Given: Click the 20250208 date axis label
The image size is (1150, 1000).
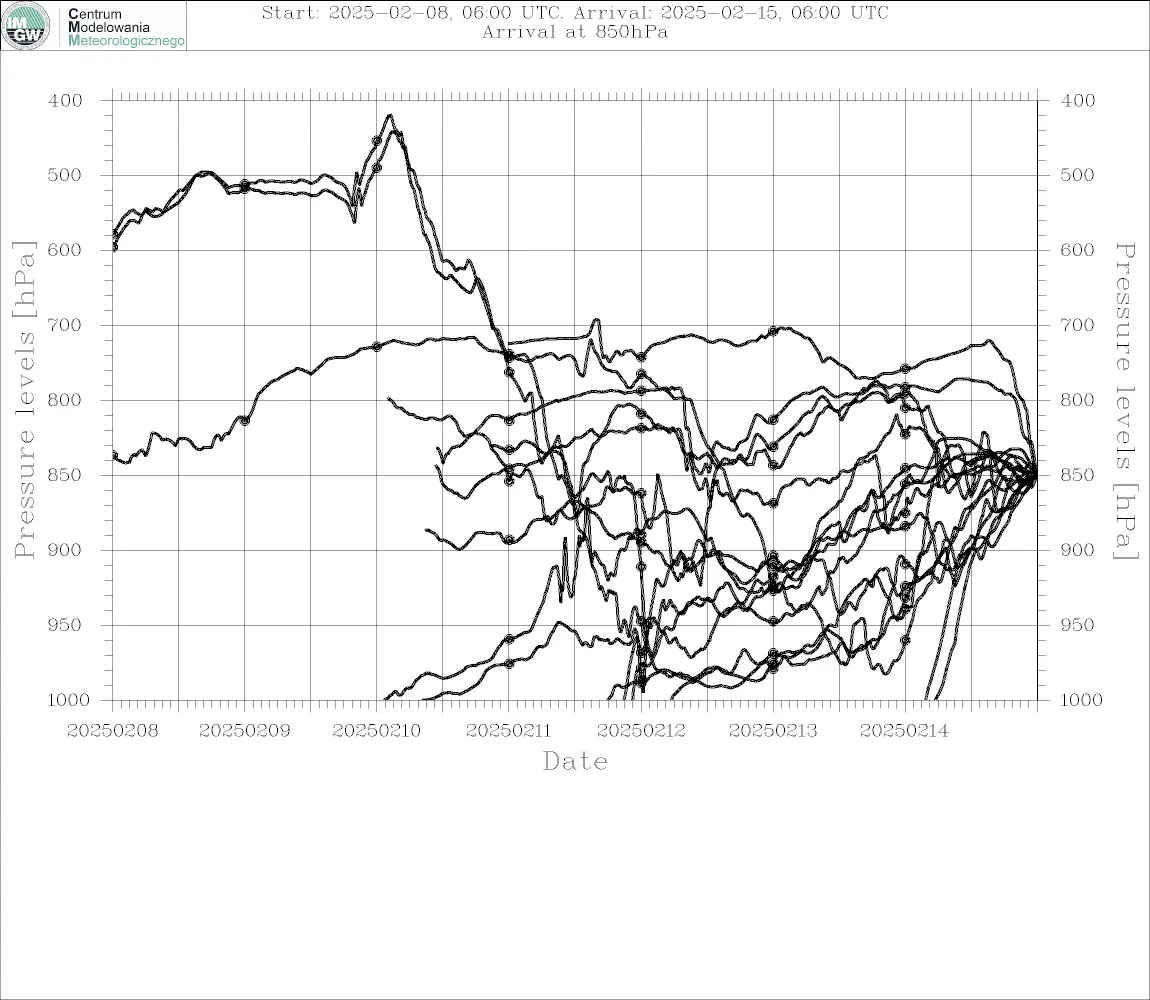Looking at the screenshot, I should [x=112, y=731].
